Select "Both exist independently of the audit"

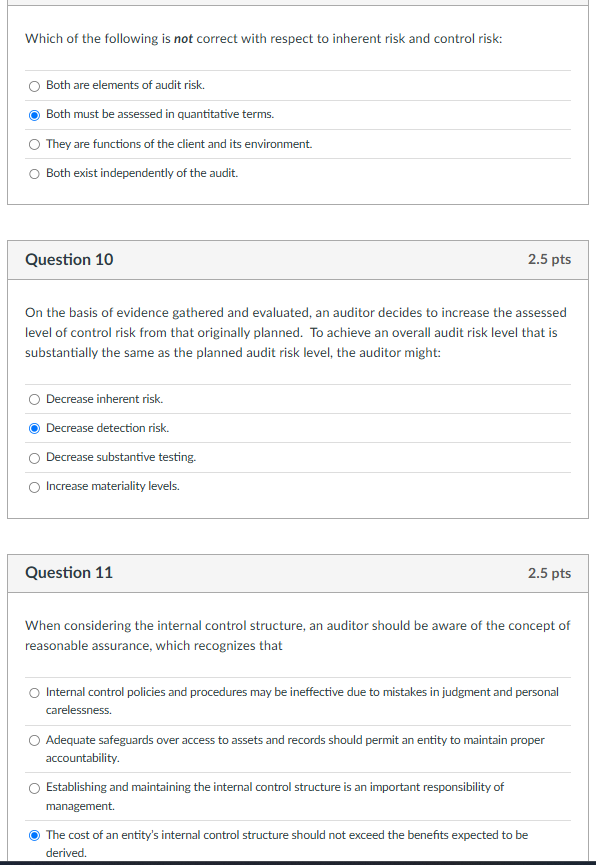pyautogui.click(x=33, y=172)
